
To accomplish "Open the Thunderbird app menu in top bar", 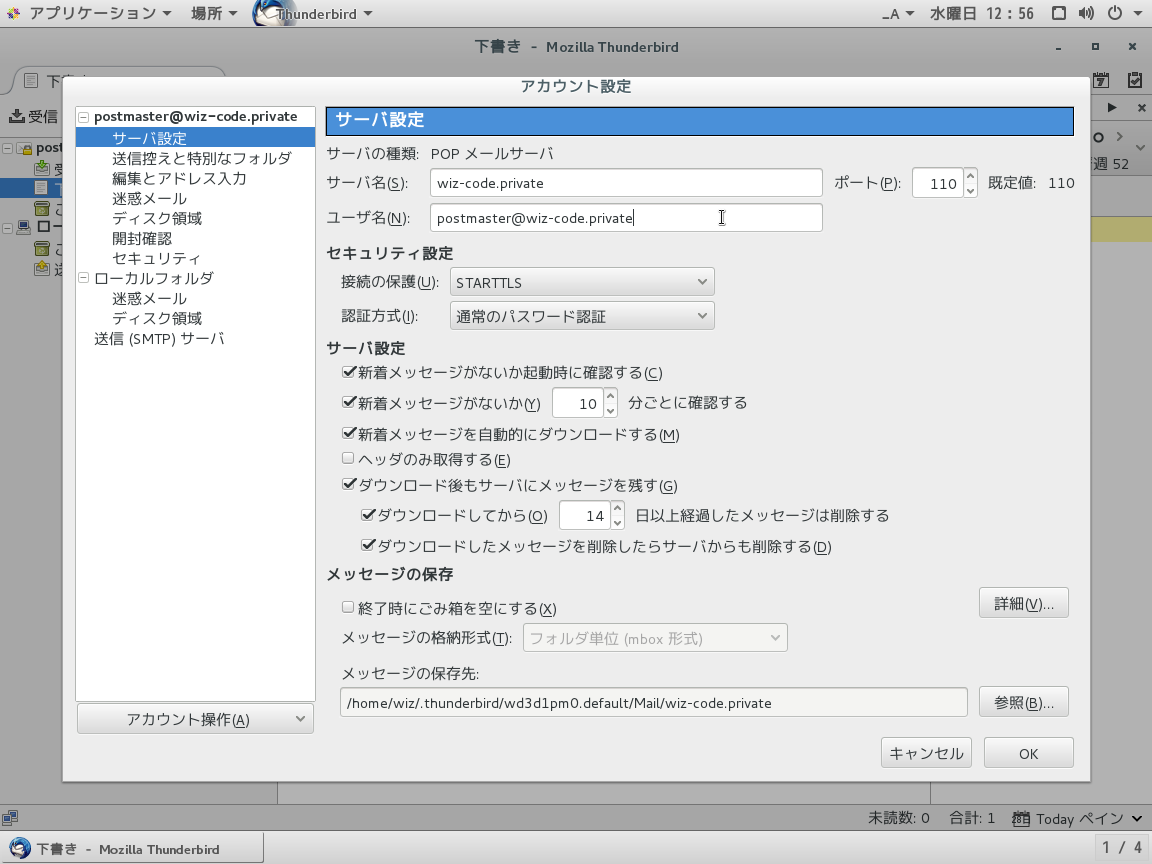I will (313, 13).
